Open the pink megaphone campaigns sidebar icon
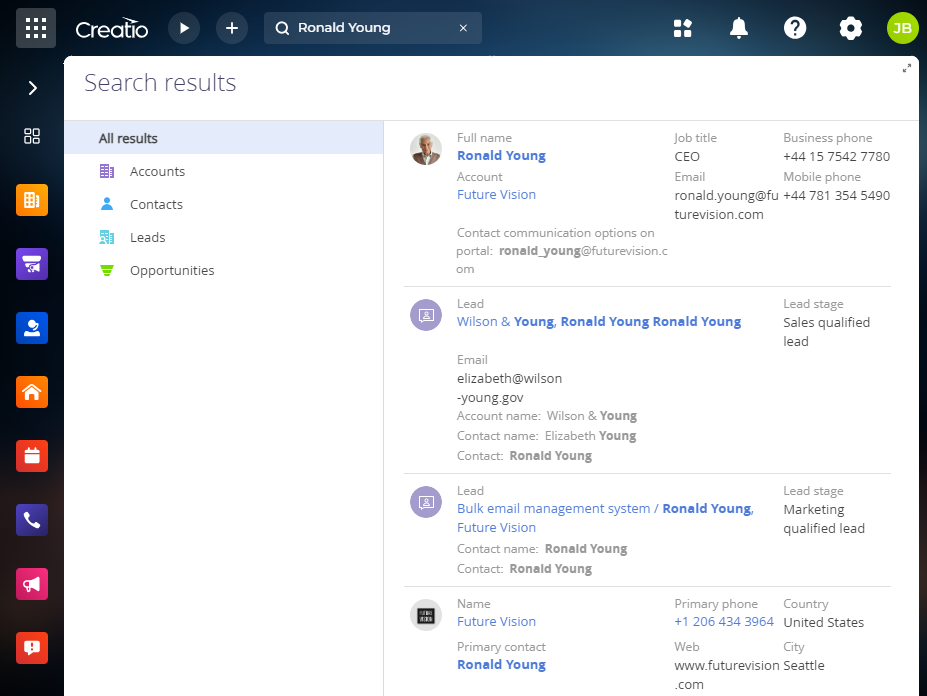Viewport: 927px width, 696px height. coord(32,584)
